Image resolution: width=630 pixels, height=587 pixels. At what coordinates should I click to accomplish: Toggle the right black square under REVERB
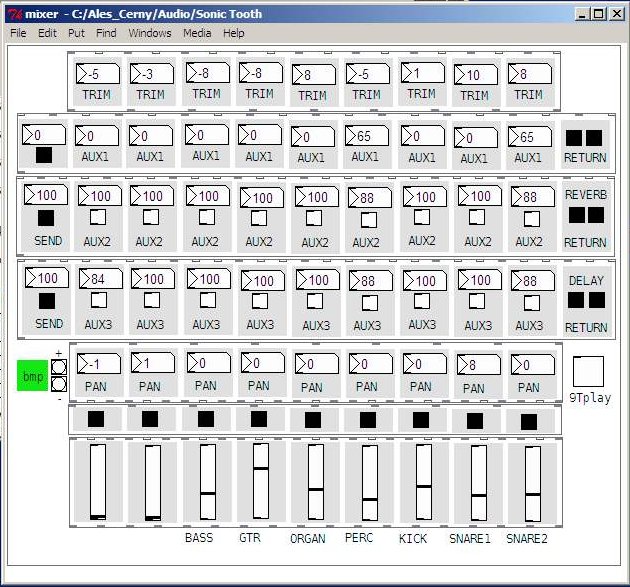coord(596,215)
